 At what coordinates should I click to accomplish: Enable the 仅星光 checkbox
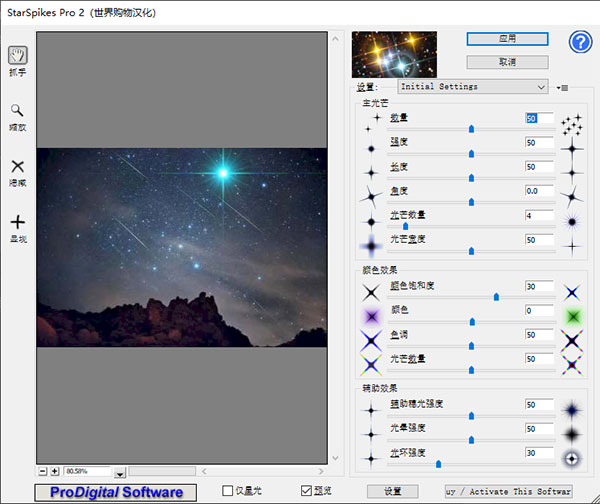(228, 490)
